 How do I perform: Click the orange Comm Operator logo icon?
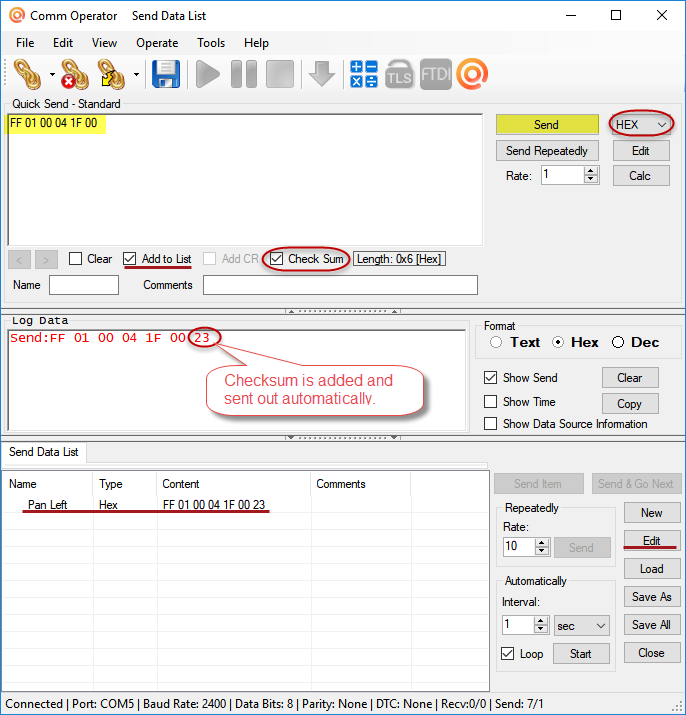(x=472, y=74)
